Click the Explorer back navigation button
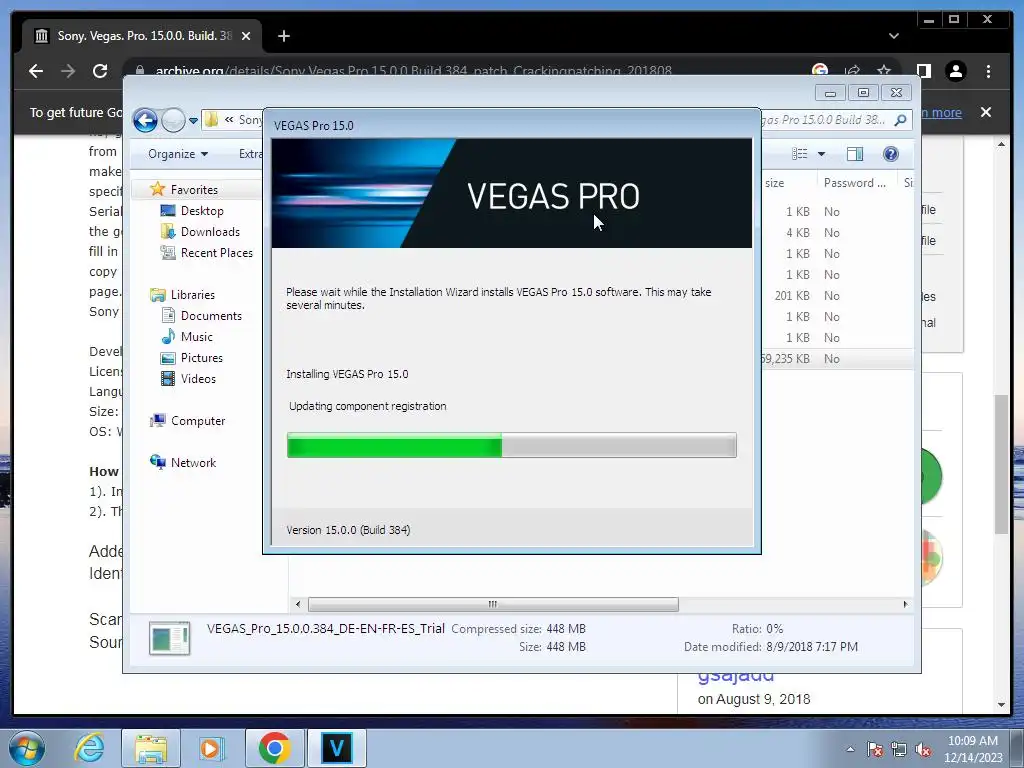 coord(145,120)
